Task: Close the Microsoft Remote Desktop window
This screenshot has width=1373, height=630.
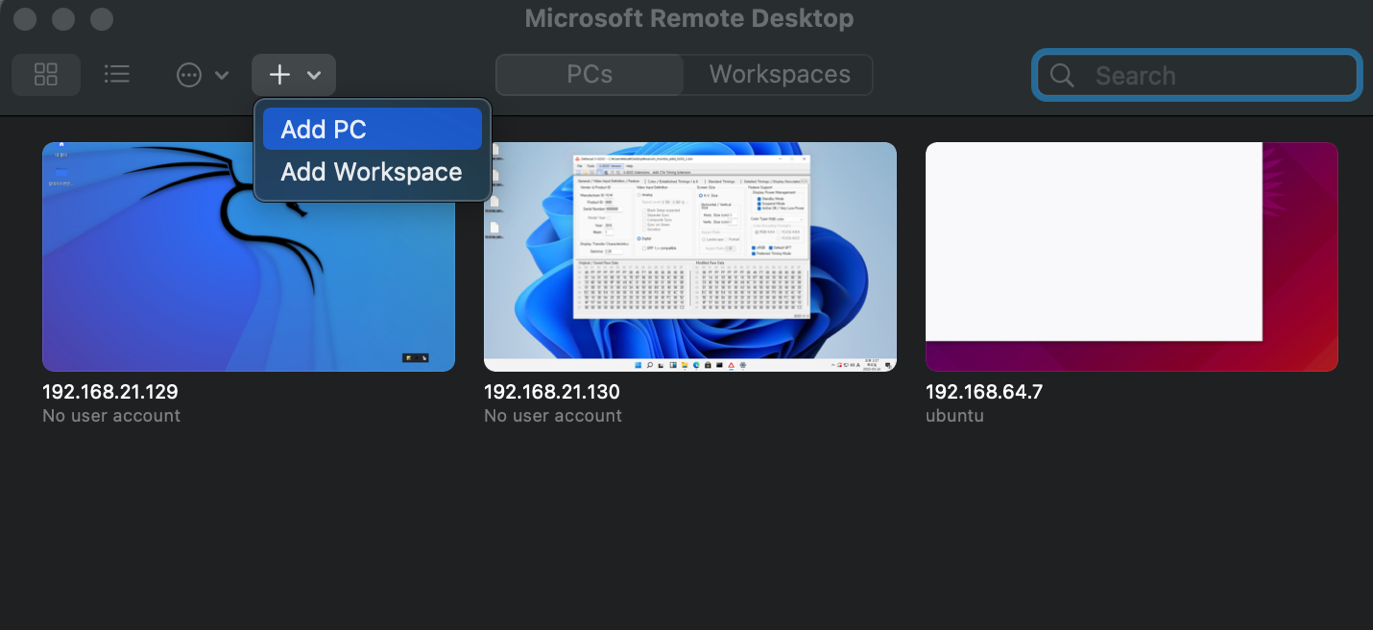Action: click(x=25, y=19)
